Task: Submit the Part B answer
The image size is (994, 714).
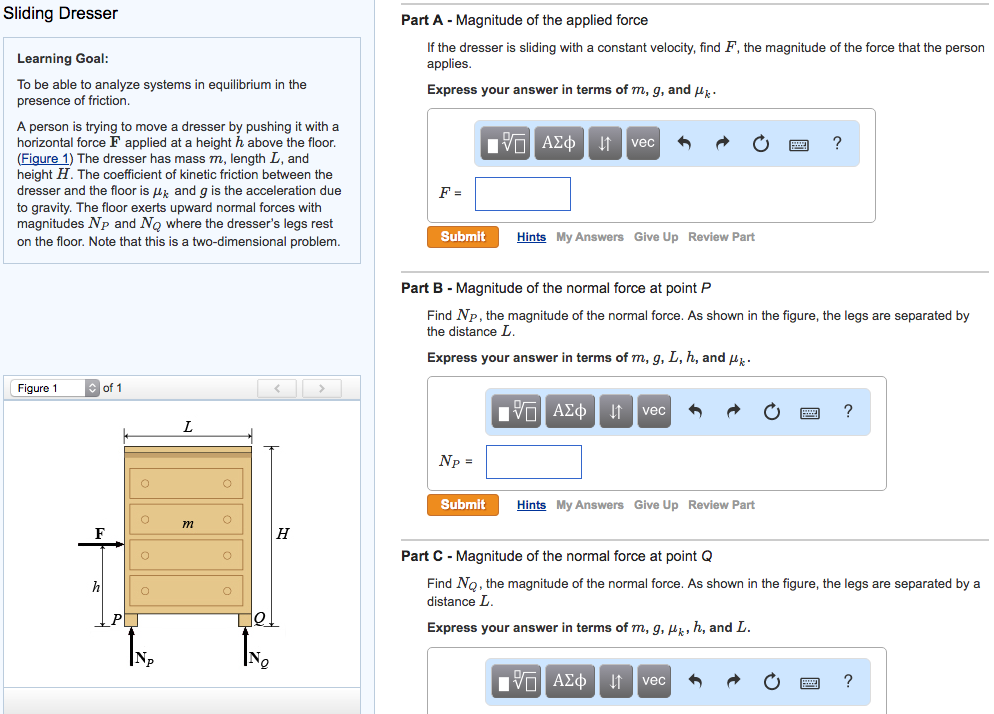Action: [463, 505]
